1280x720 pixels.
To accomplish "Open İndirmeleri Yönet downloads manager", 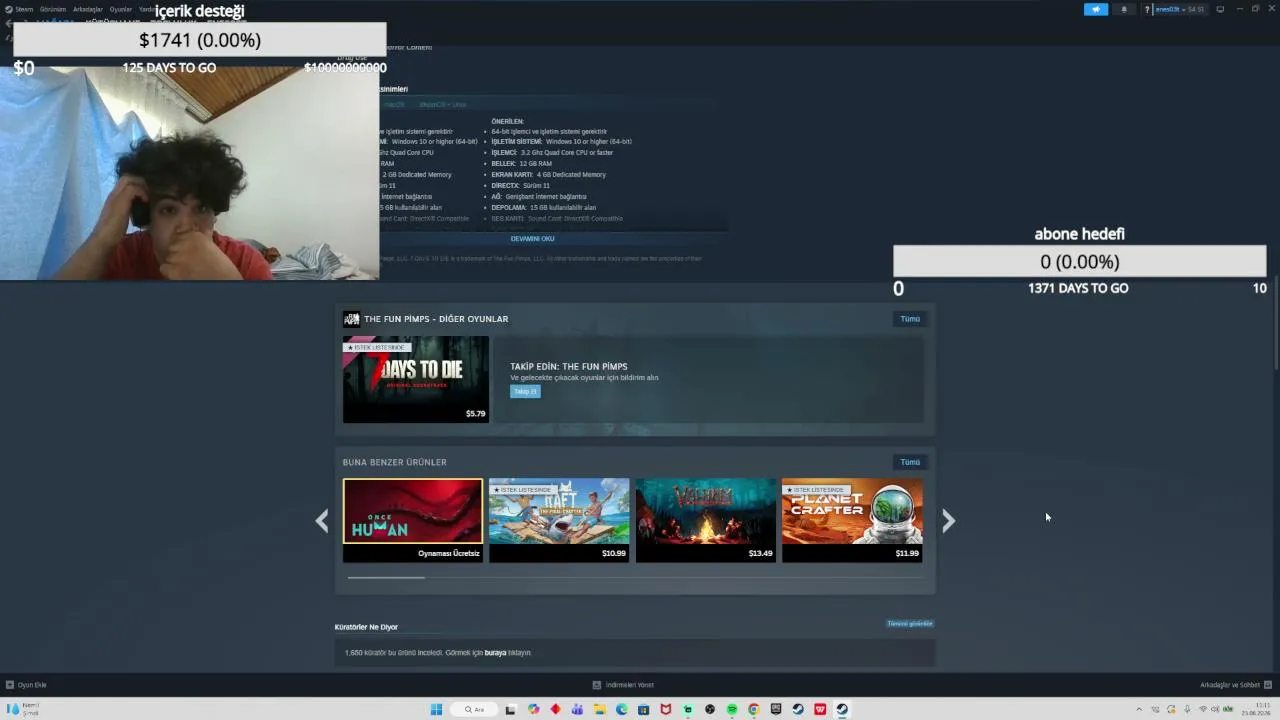I will (623, 685).
